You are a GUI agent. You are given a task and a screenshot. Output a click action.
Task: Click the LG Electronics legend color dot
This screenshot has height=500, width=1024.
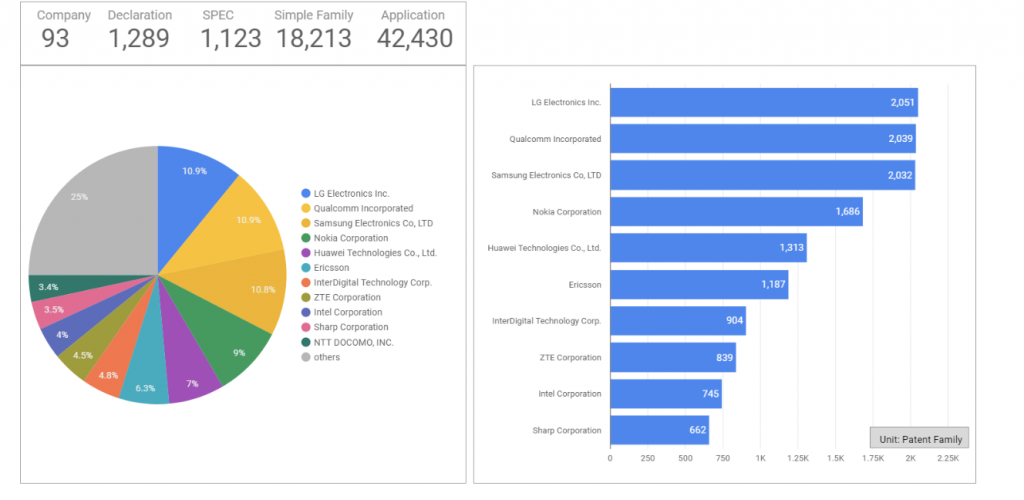306,193
